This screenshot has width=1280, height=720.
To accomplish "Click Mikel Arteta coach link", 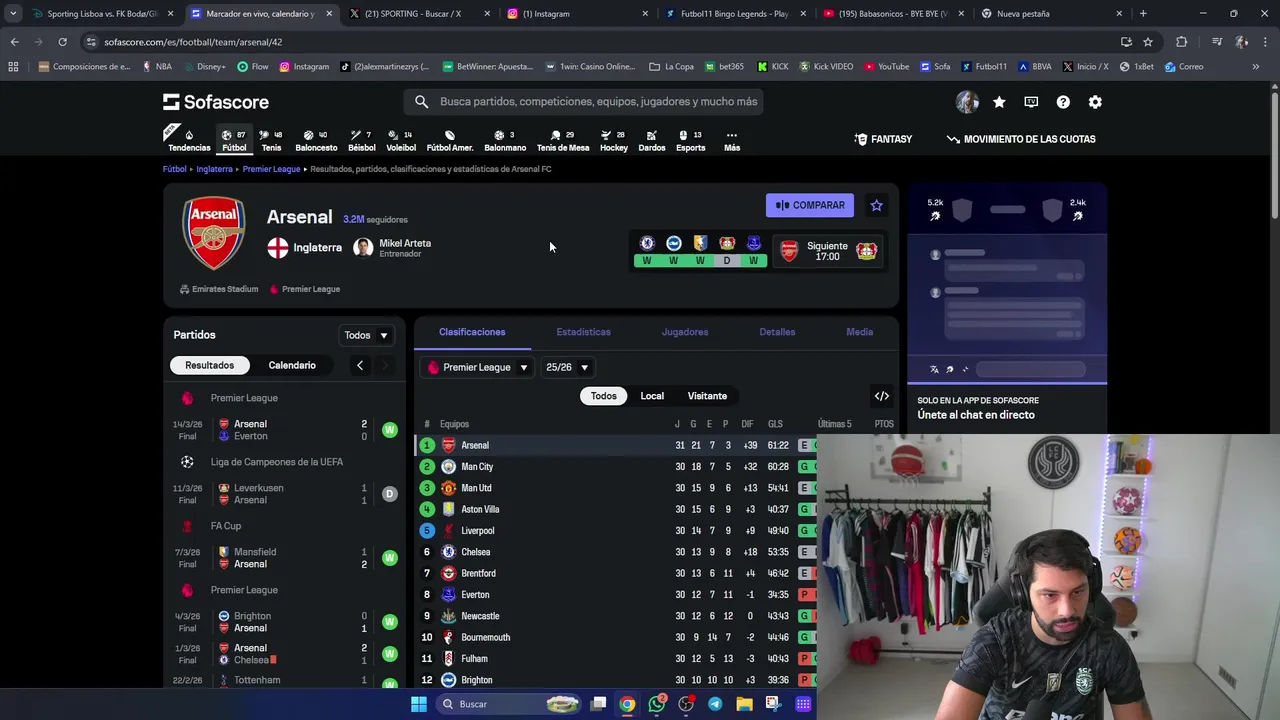I will click(x=392, y=247).
